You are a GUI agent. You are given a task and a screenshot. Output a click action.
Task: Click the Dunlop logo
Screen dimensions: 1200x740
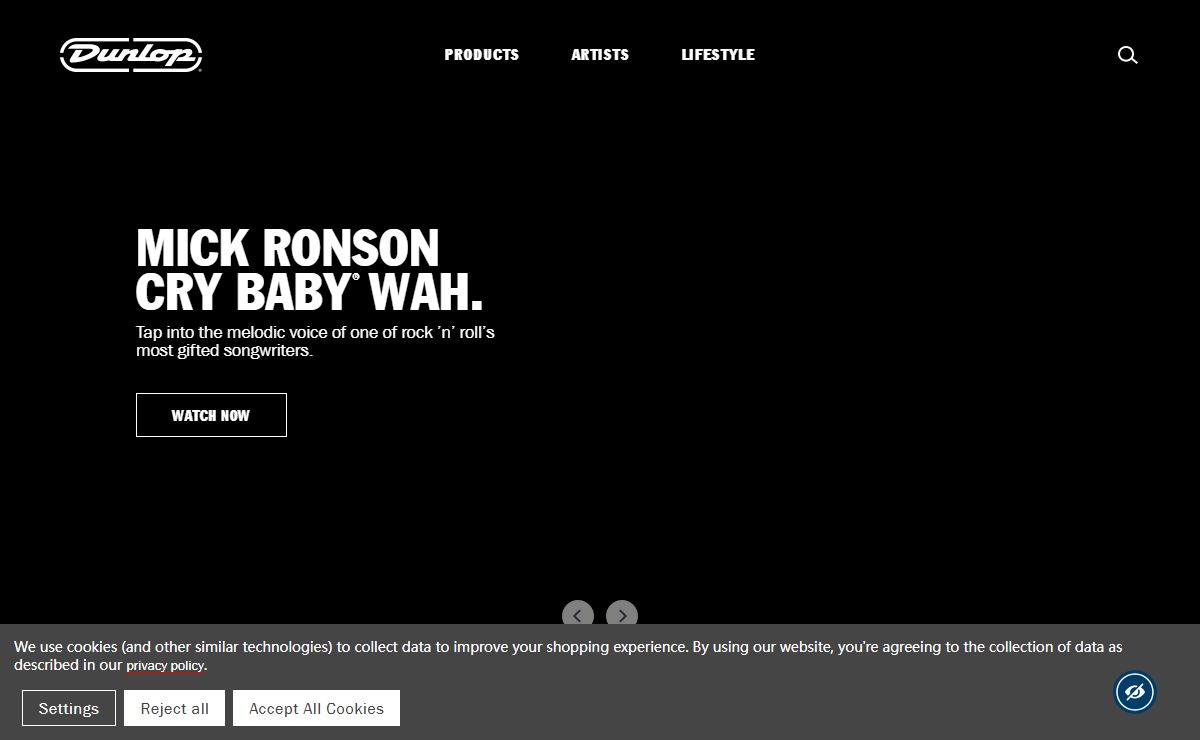point(131,55)
